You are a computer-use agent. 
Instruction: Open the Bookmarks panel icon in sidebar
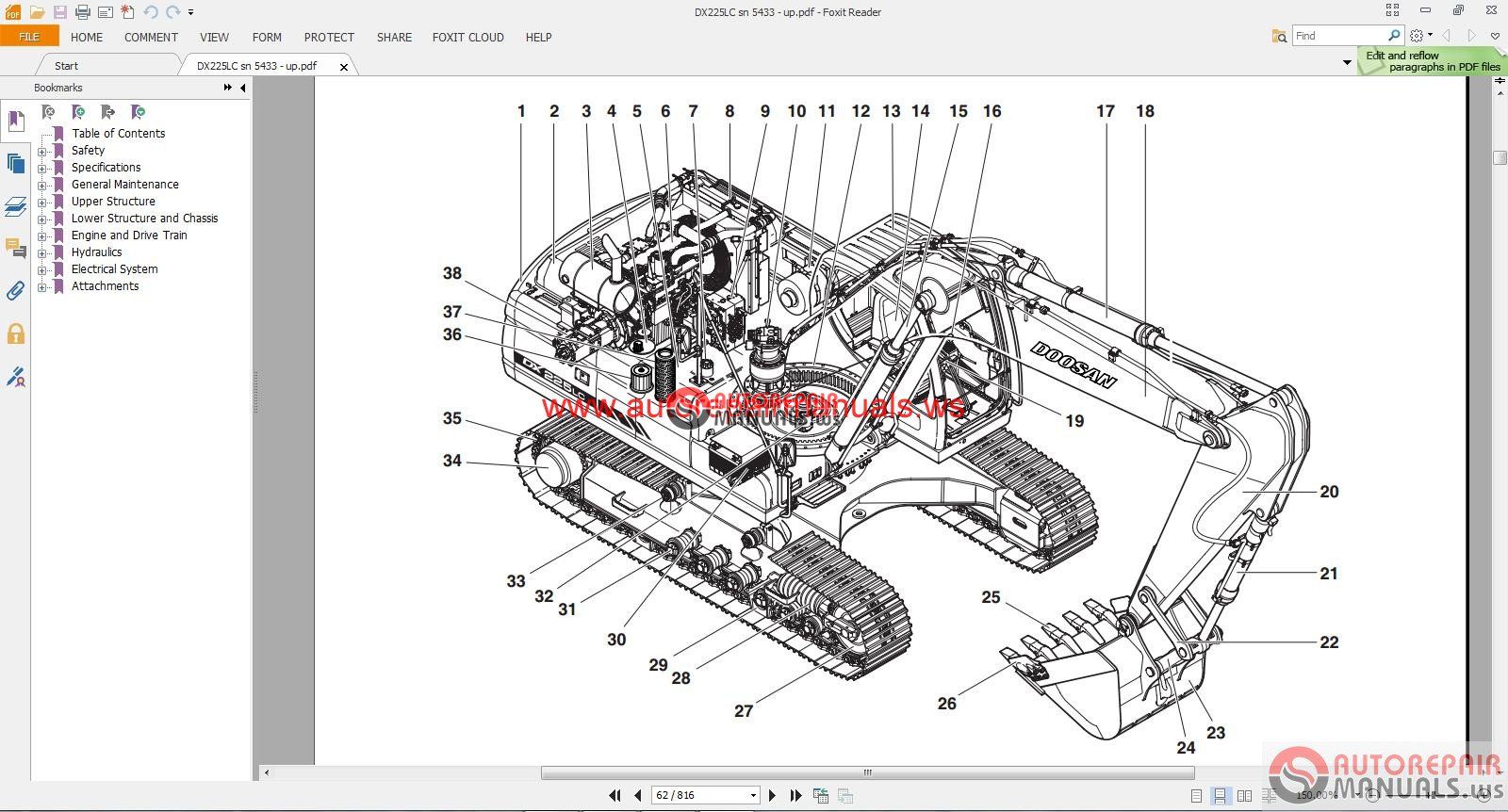[15, 121]
